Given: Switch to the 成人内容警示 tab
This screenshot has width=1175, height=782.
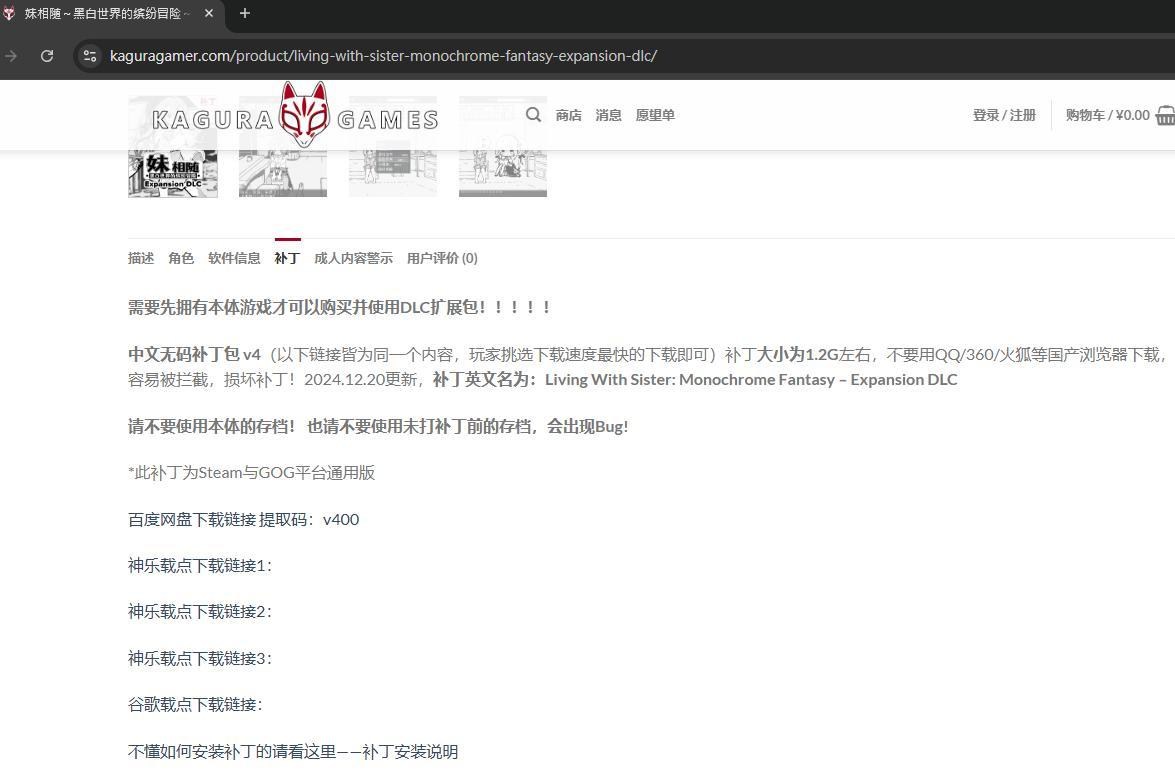Looking at the screenshot, I should click(x=353, y=258).
